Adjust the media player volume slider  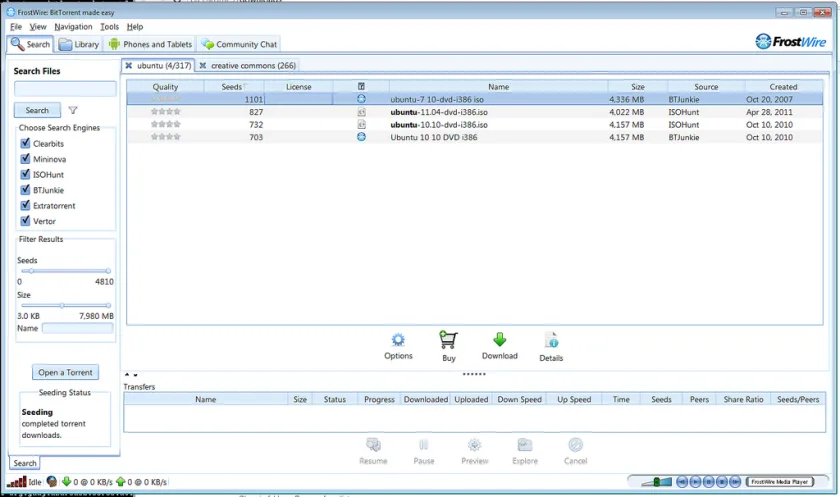click(656, 481)
